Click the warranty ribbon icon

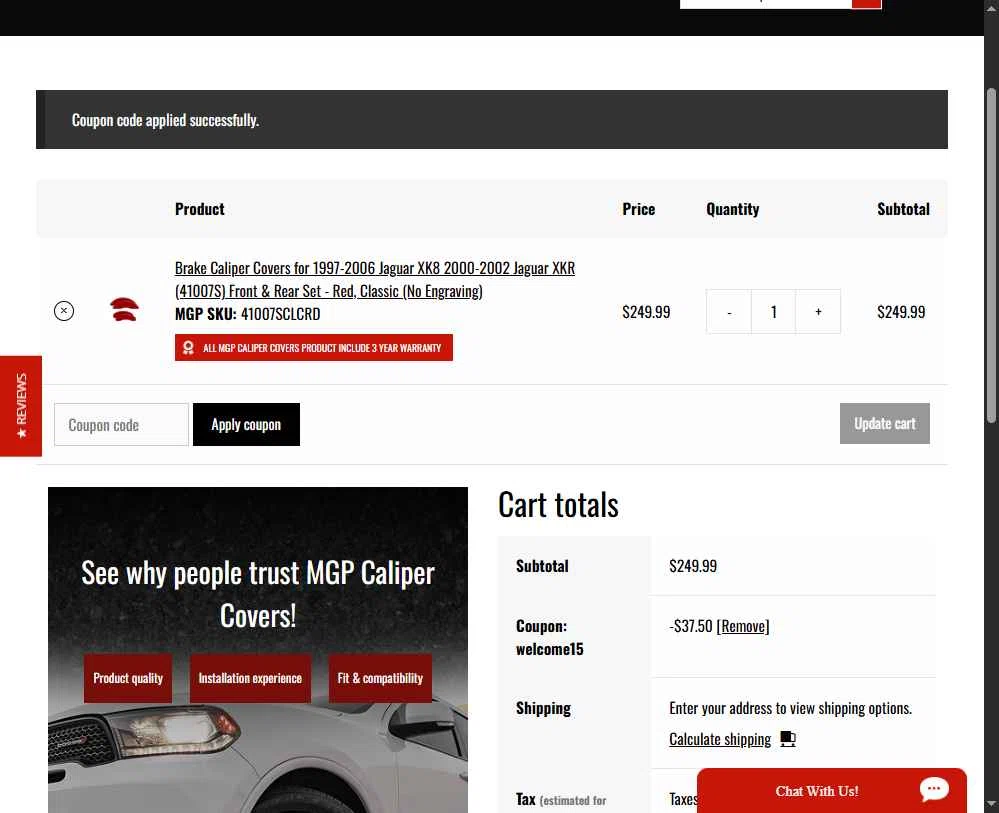point(188,348)
